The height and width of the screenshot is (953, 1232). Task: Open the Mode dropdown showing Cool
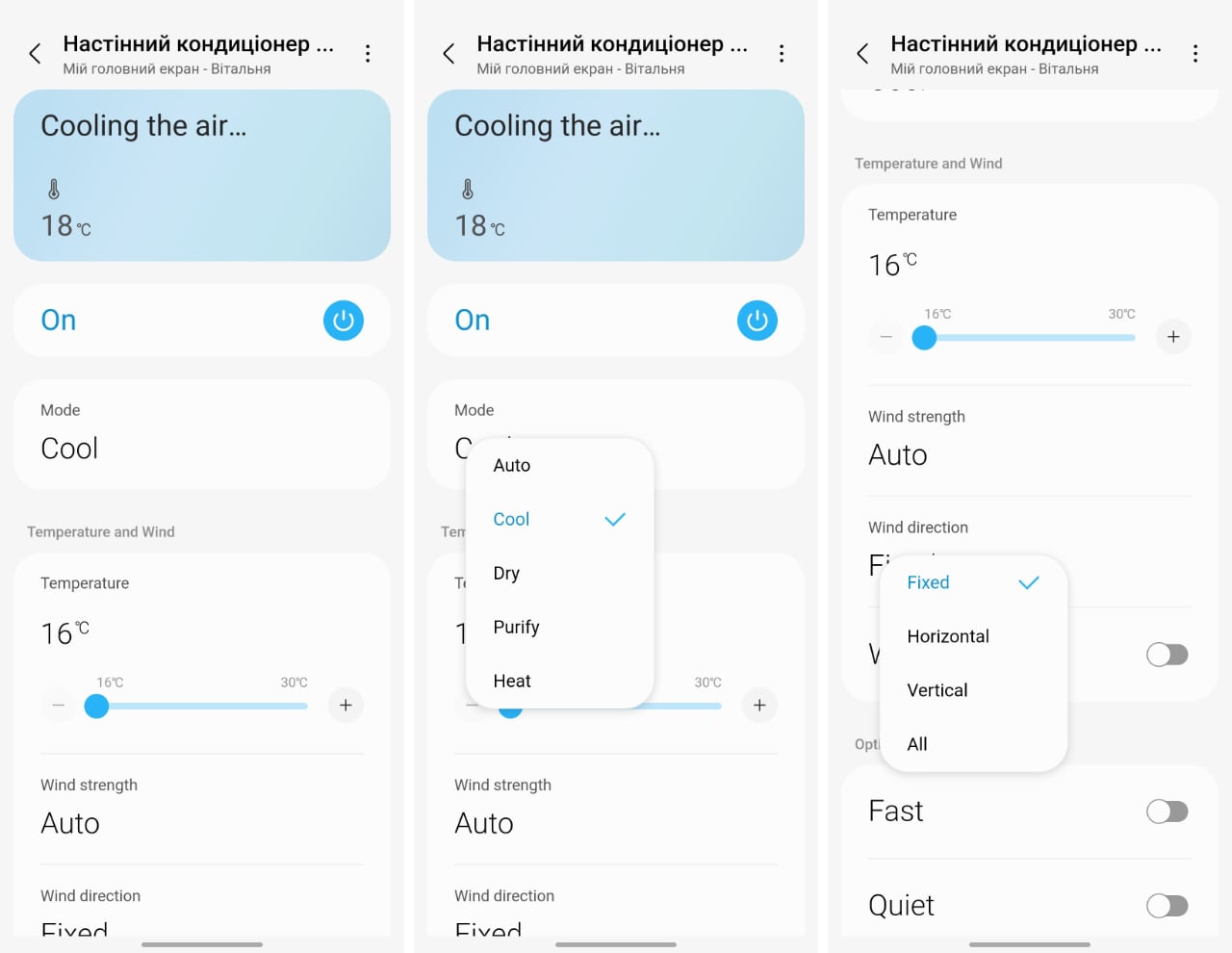click(x=69, y=449)
